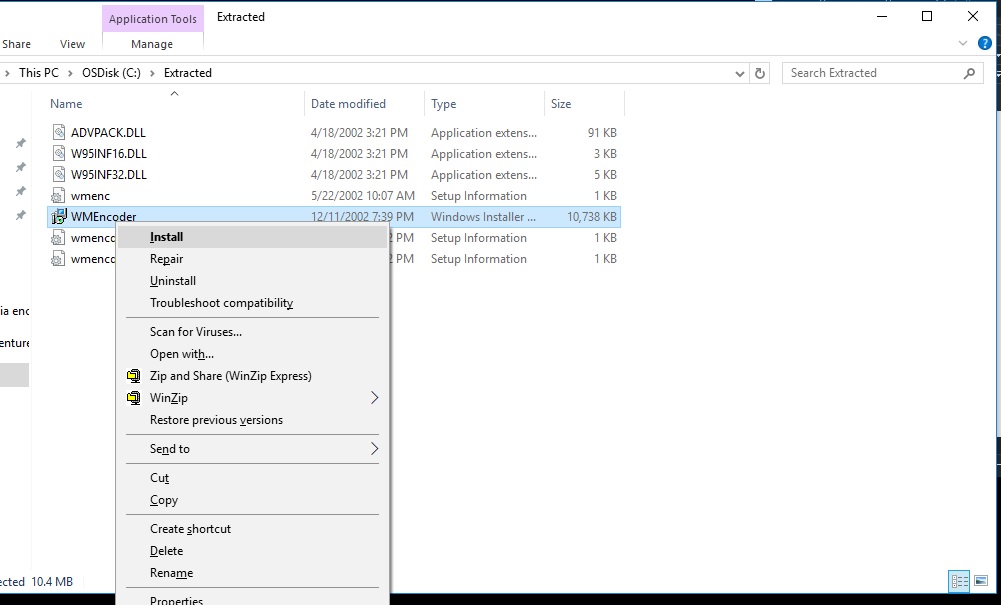Screen dimensions: 1001x605
Task: Switch to thumbnail view in the status bar
Action: point(981,581)
